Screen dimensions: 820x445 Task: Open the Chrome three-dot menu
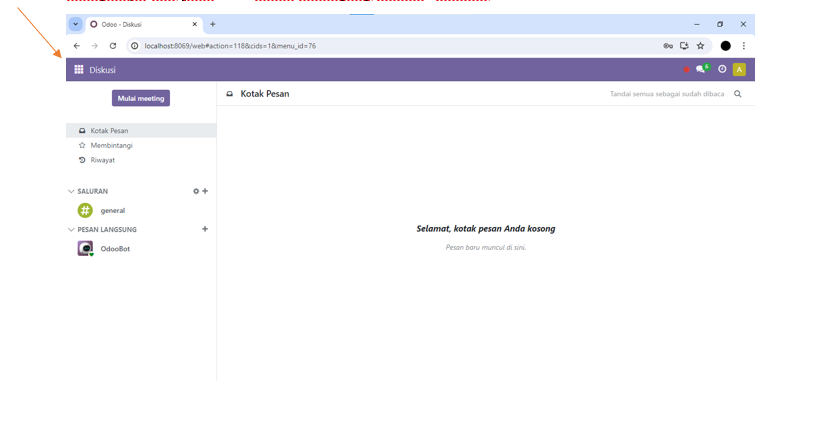744,46
